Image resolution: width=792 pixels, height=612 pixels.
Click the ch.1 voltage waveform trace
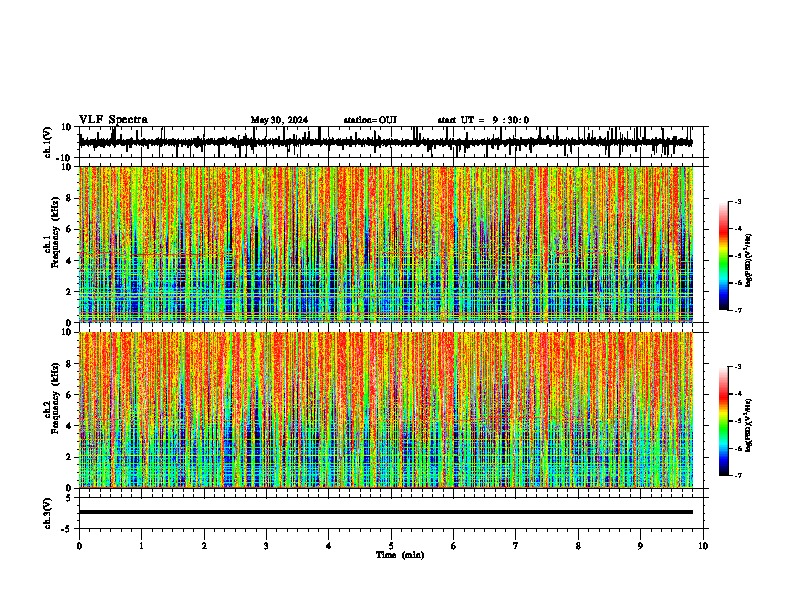[385, 142]
